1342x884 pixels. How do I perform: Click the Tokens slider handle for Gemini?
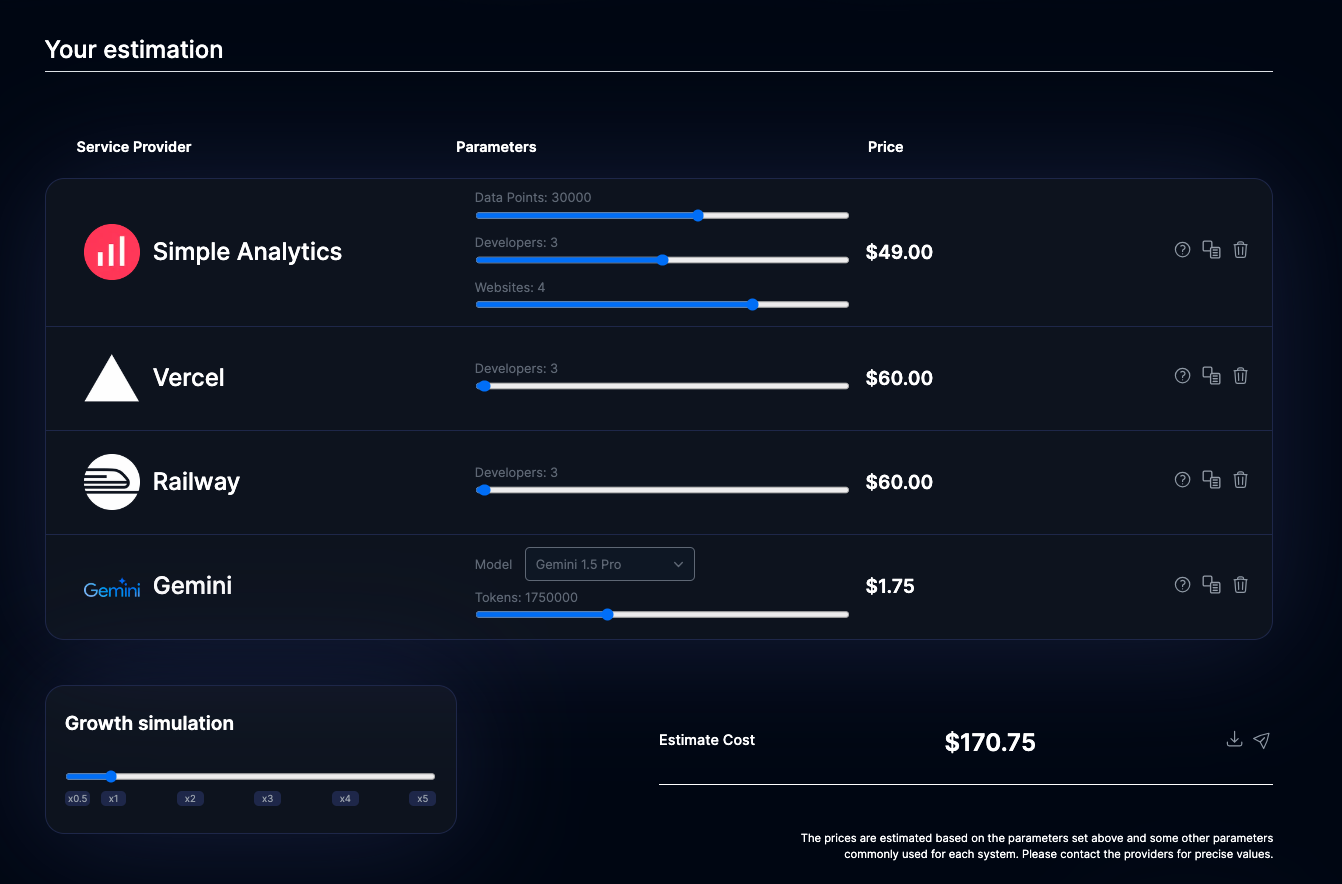click(608, 614)
